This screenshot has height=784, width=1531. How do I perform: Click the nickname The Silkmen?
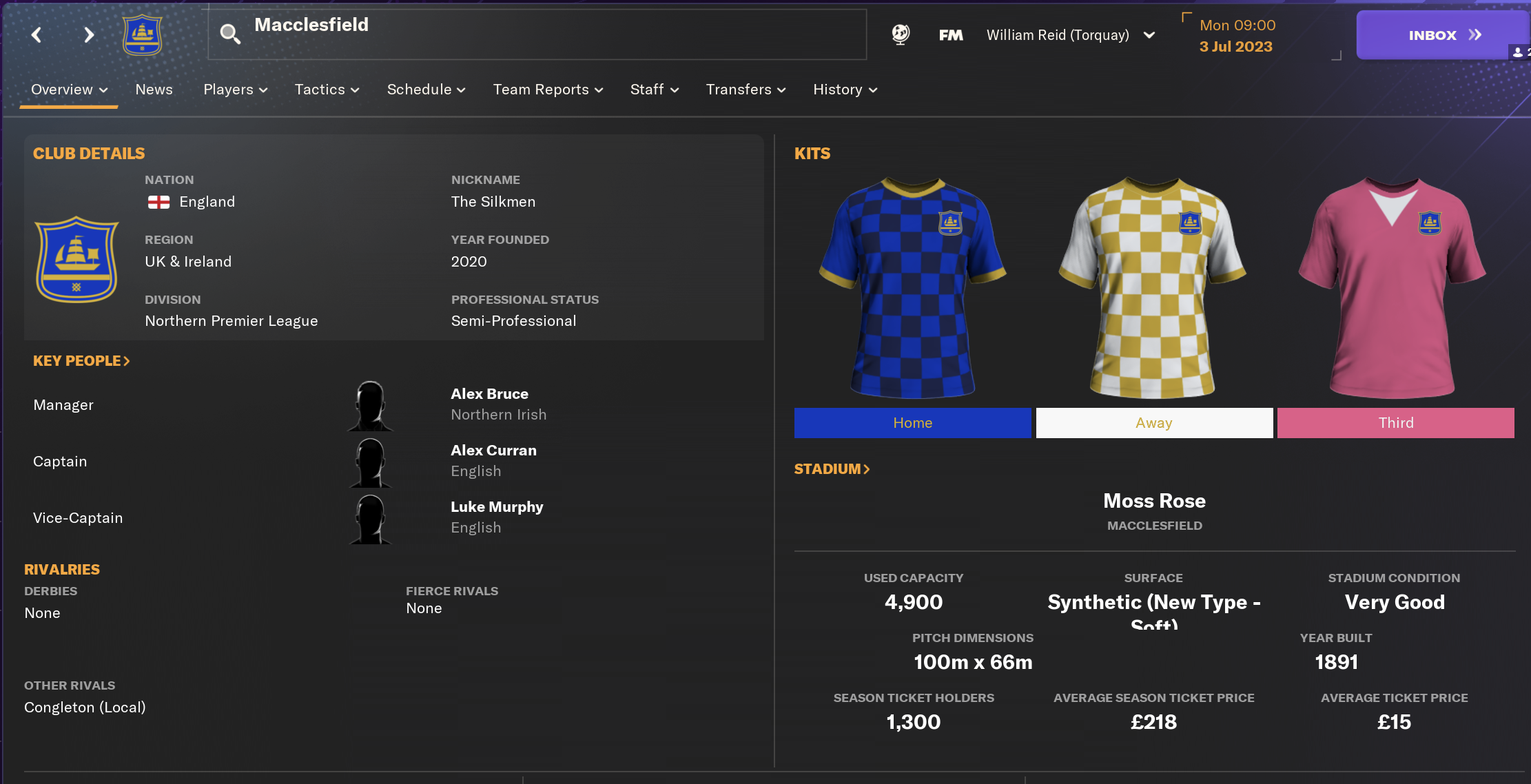pyautogui.click(x=493, y=202)
